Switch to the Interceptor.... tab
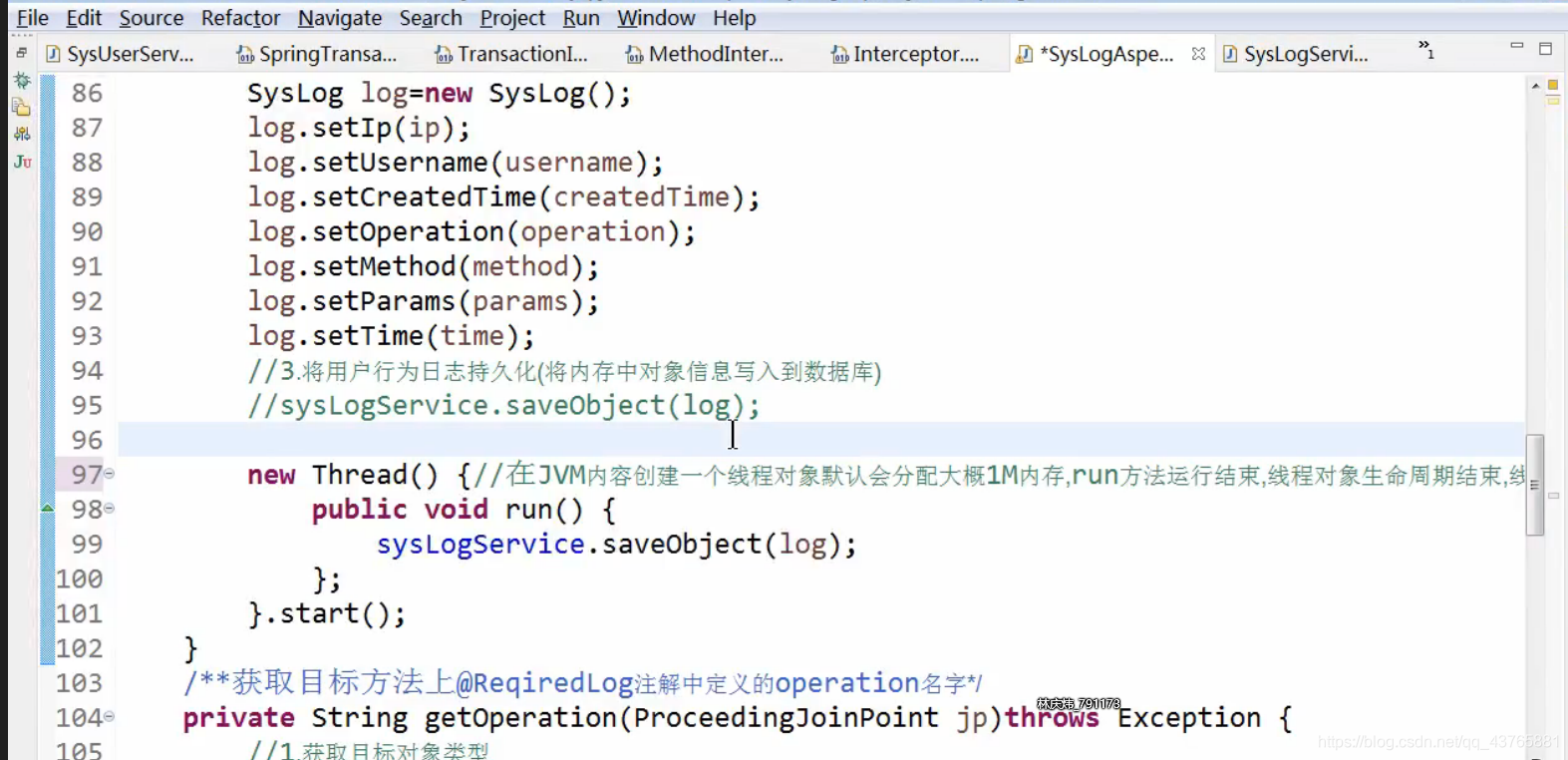The image size is (1568, 760). [906, 54]
